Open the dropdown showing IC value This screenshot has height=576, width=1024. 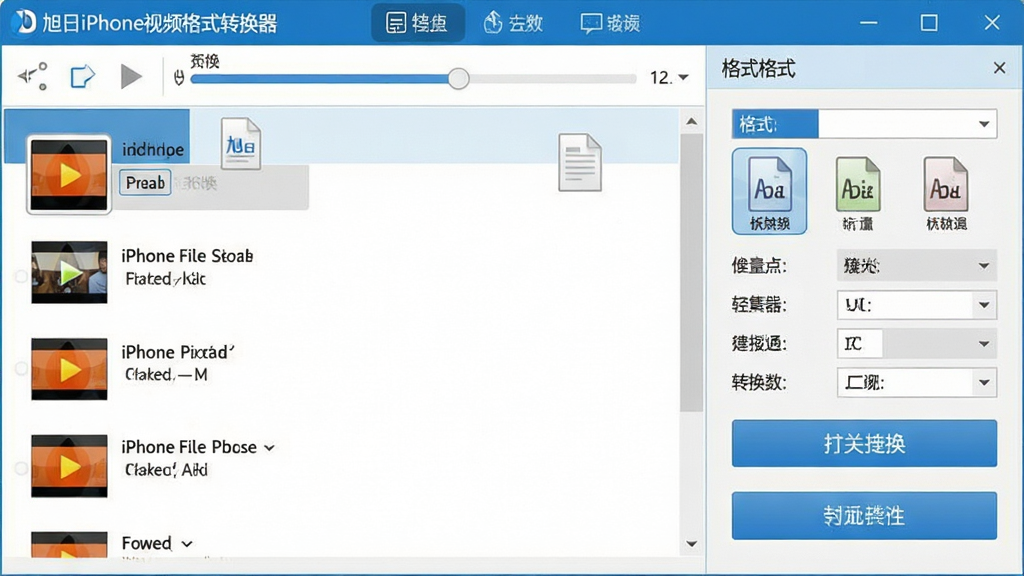[916, 344]
